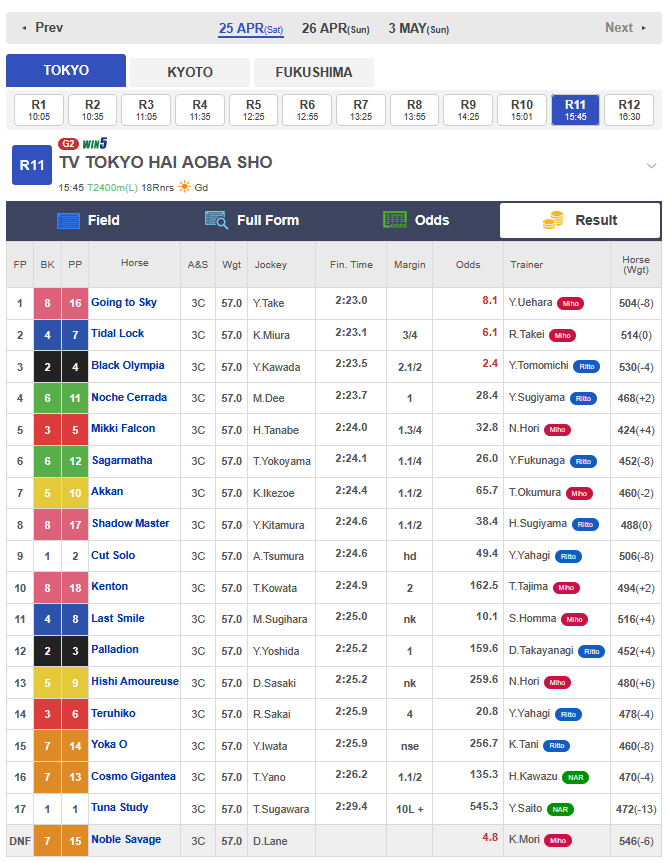The image size is (669, 863).
Task: Open the Full Form tab
Action: click(252, 221)
